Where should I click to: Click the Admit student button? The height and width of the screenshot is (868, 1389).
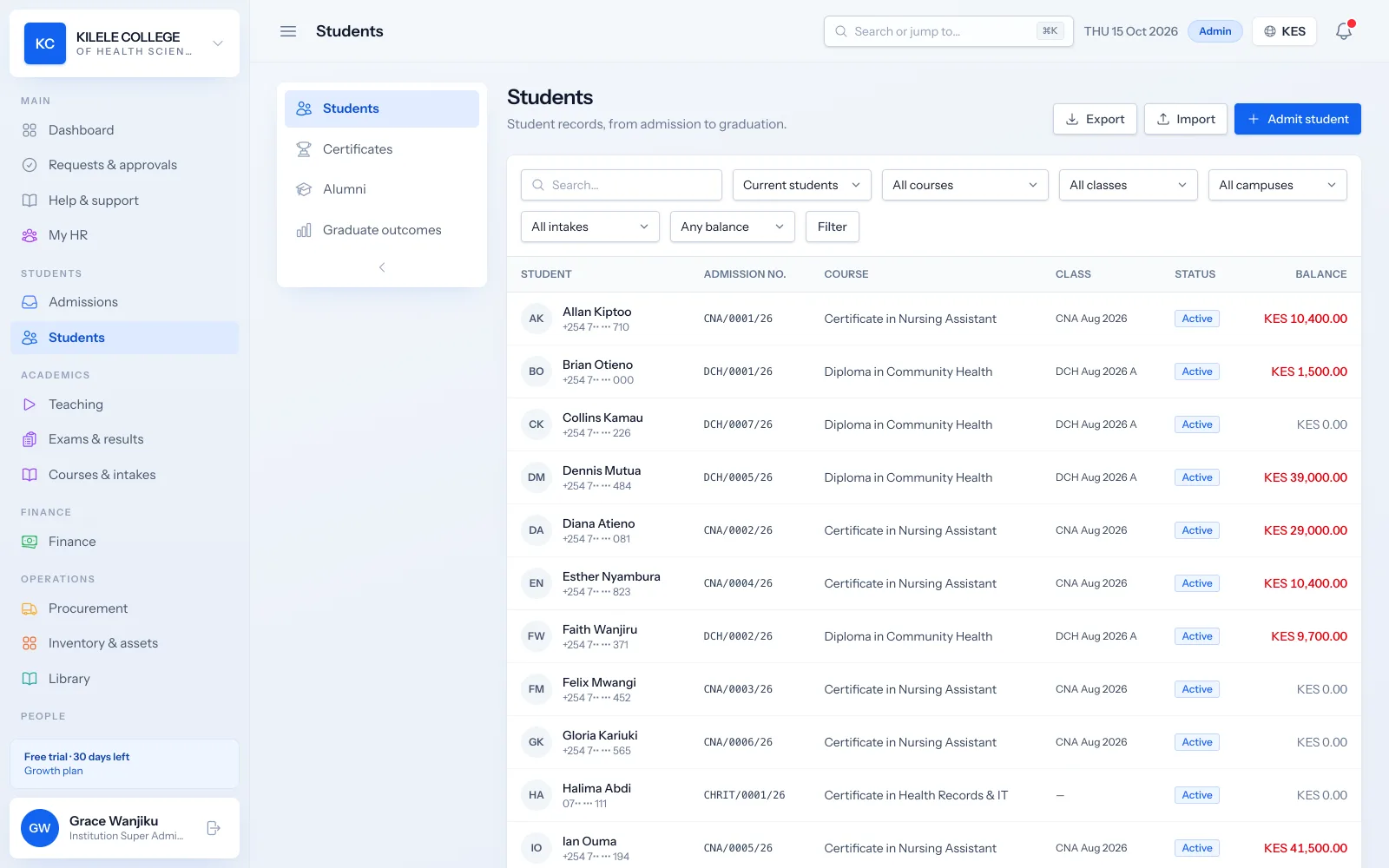[1298, 119]
